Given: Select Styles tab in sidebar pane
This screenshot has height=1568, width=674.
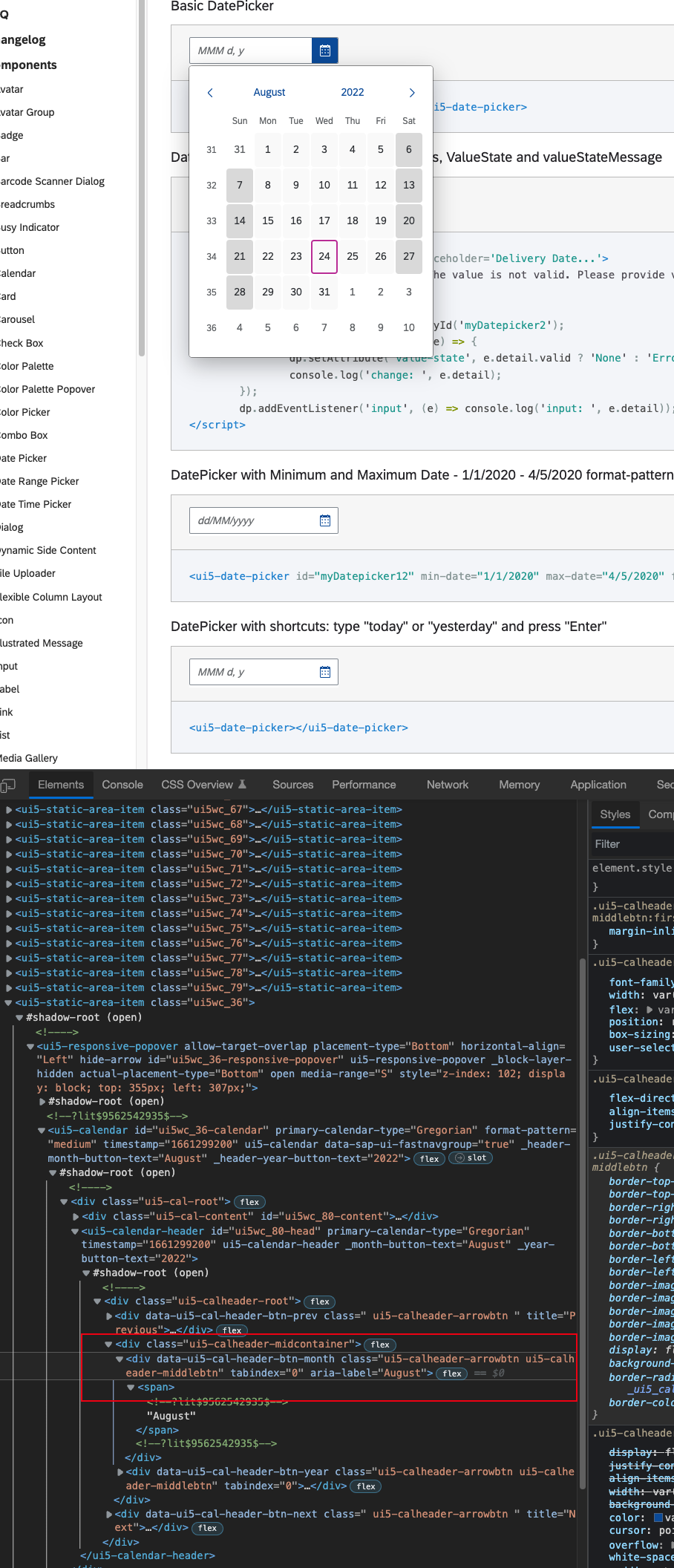Looking at the screenshot, I should [x=615, y=814].
